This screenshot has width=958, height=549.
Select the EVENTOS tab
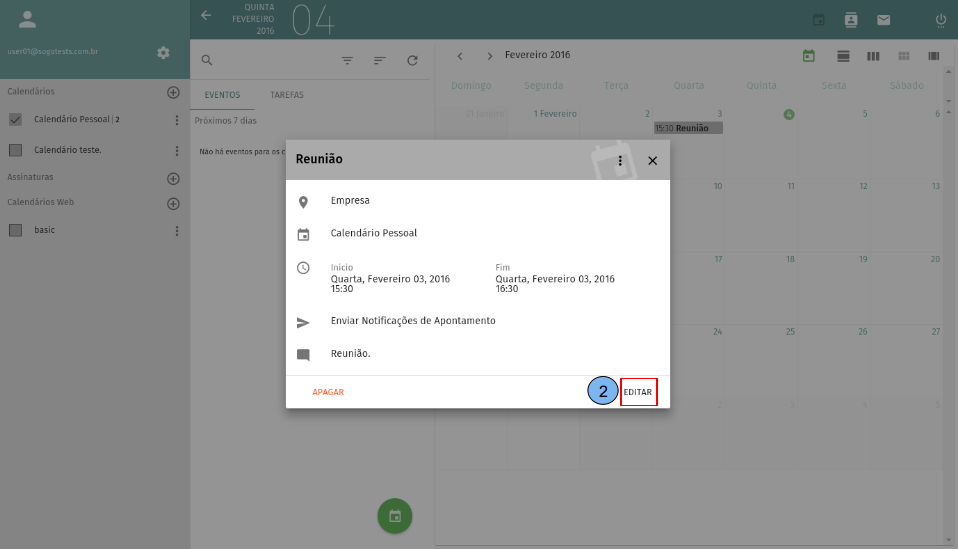(x=222, y=95)
